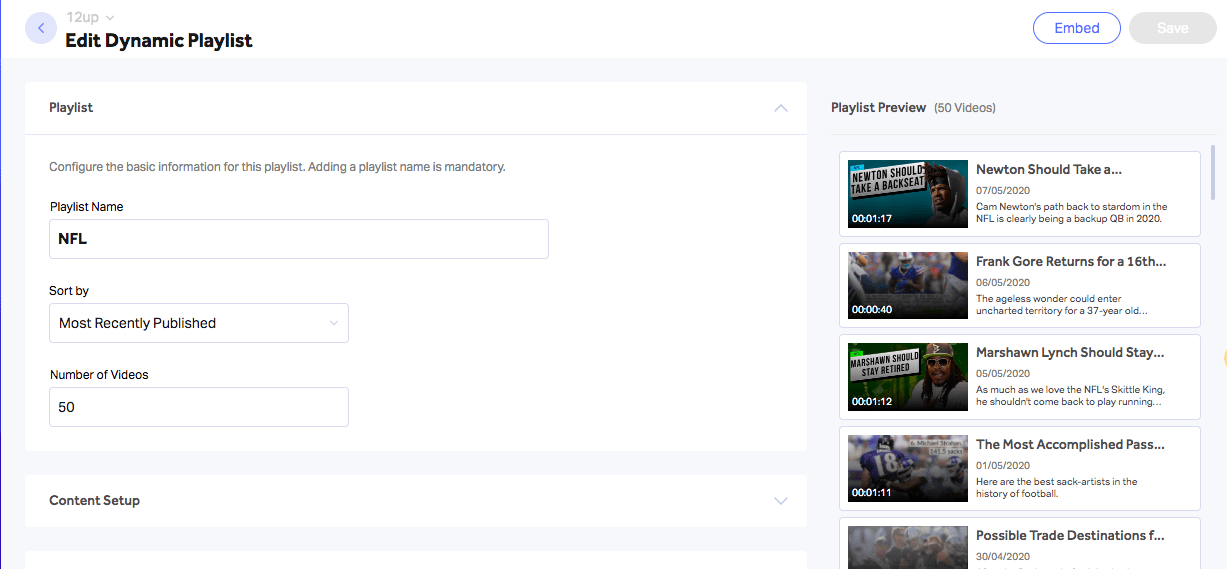The image size is (1227, 569).
Task: Click the 00:01:12 duration label
Action: tap(872, 401)
